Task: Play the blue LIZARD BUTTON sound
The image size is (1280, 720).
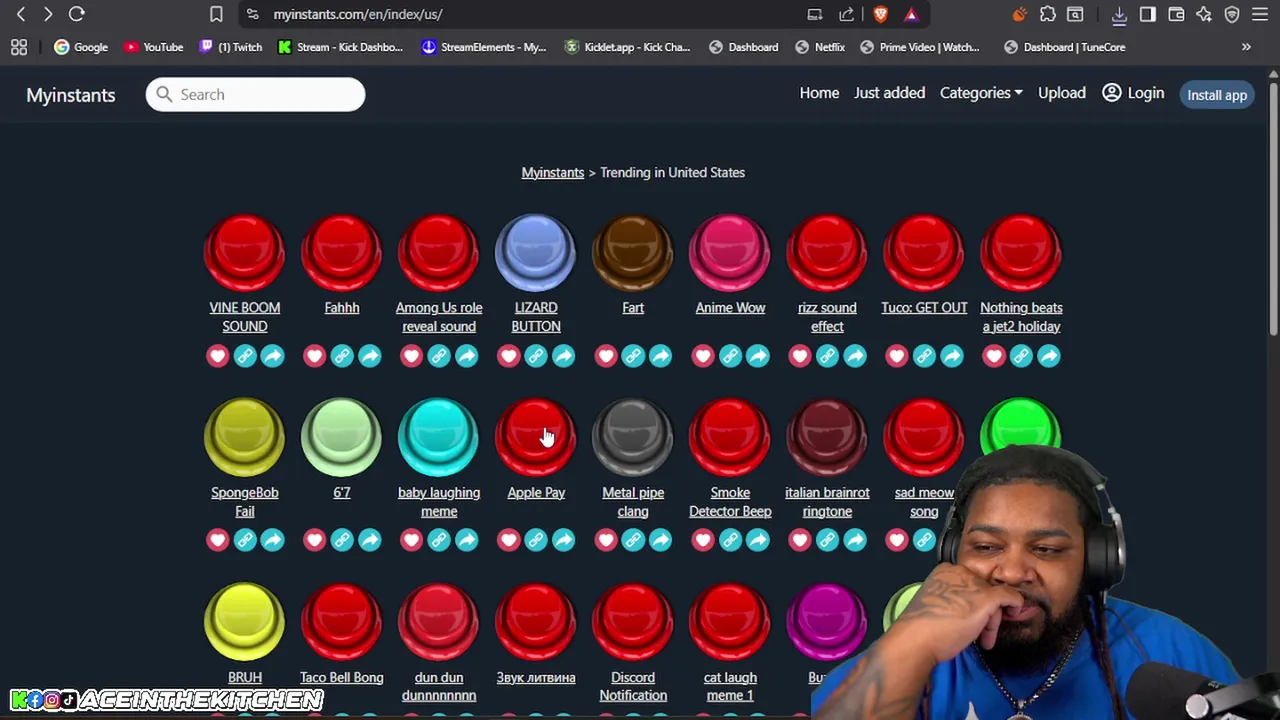Action: 536,252
